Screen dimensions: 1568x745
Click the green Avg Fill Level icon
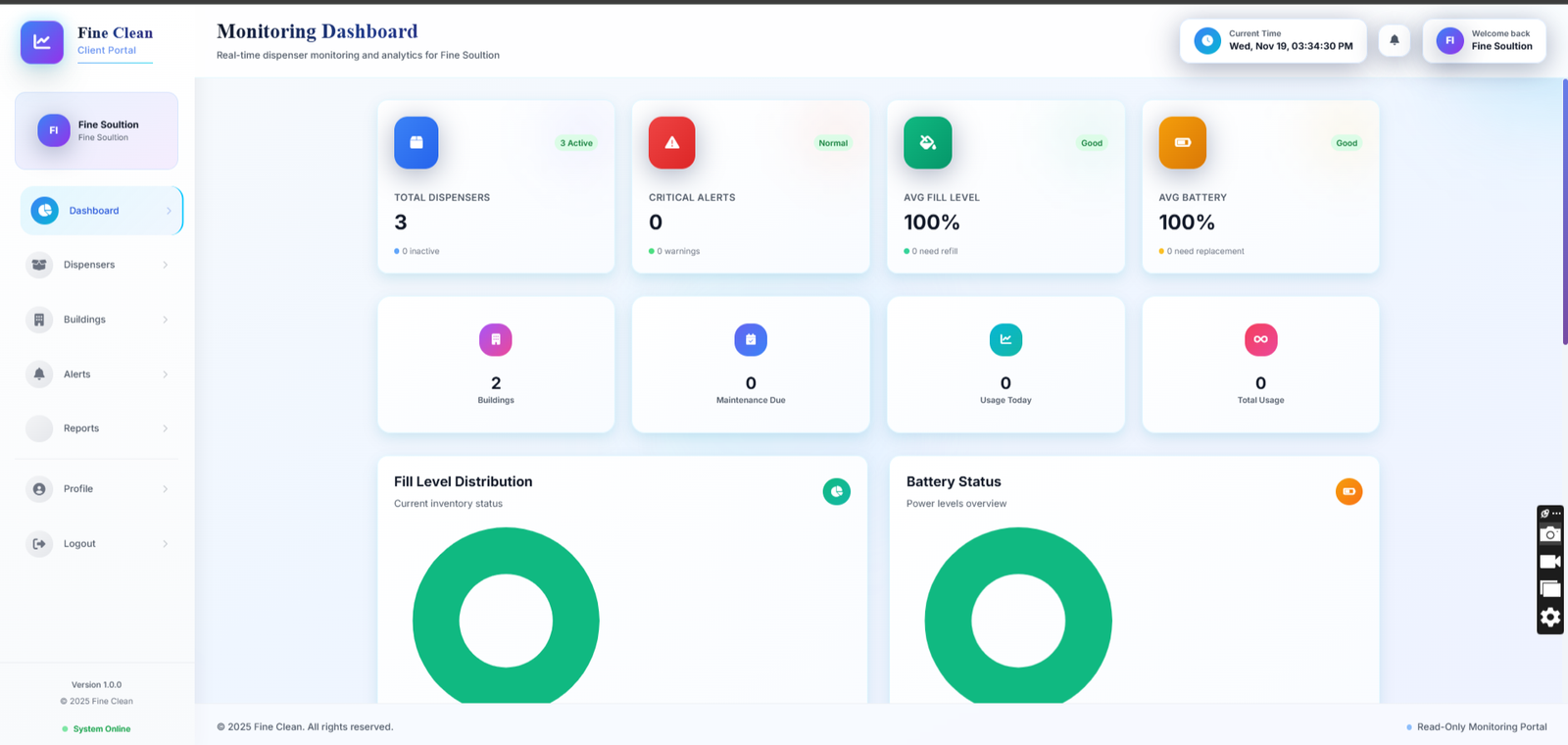click(x=927, y=142)
